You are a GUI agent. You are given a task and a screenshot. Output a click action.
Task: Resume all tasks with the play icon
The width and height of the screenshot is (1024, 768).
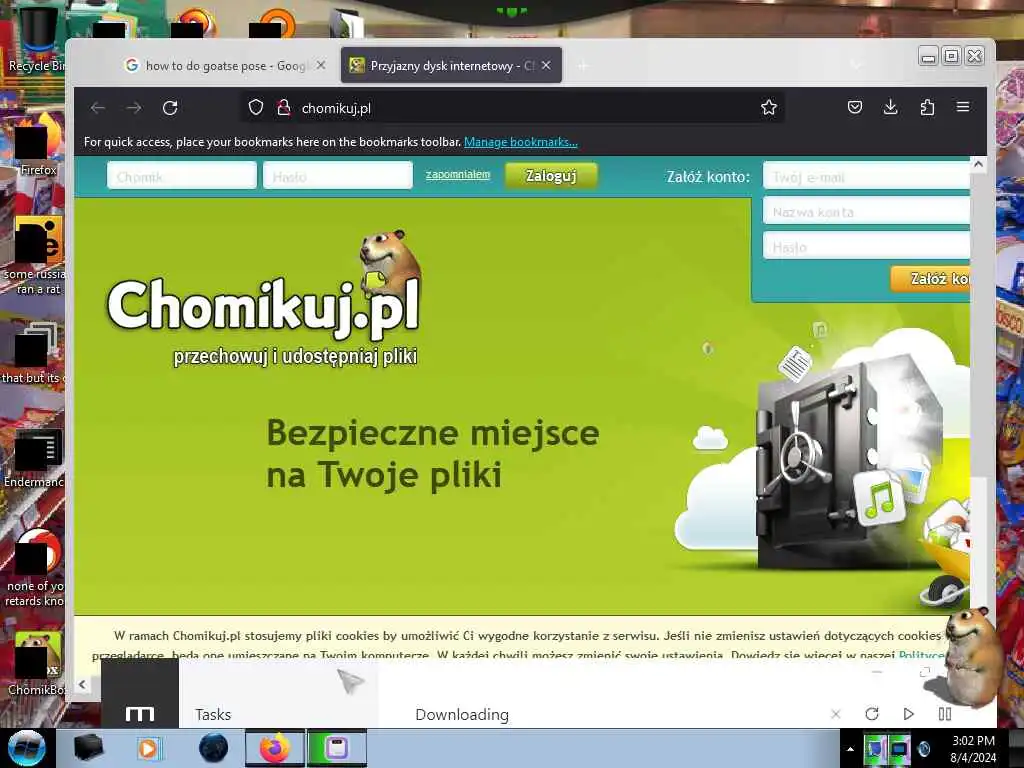908,714
